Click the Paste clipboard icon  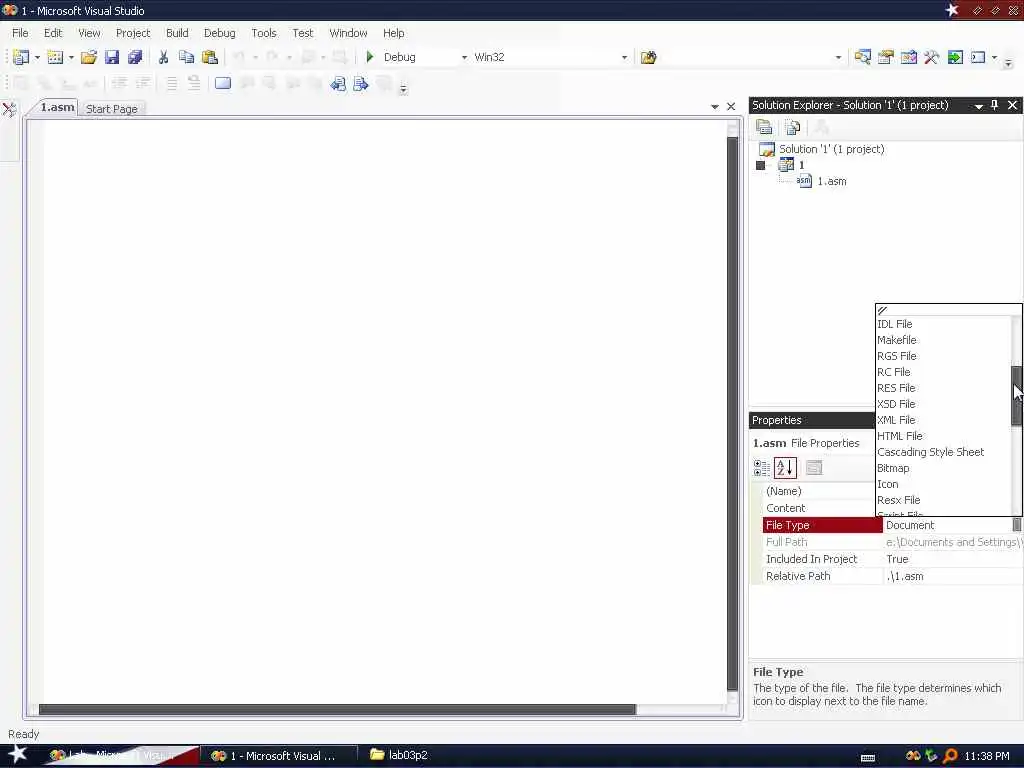click(x=210, y=57)
